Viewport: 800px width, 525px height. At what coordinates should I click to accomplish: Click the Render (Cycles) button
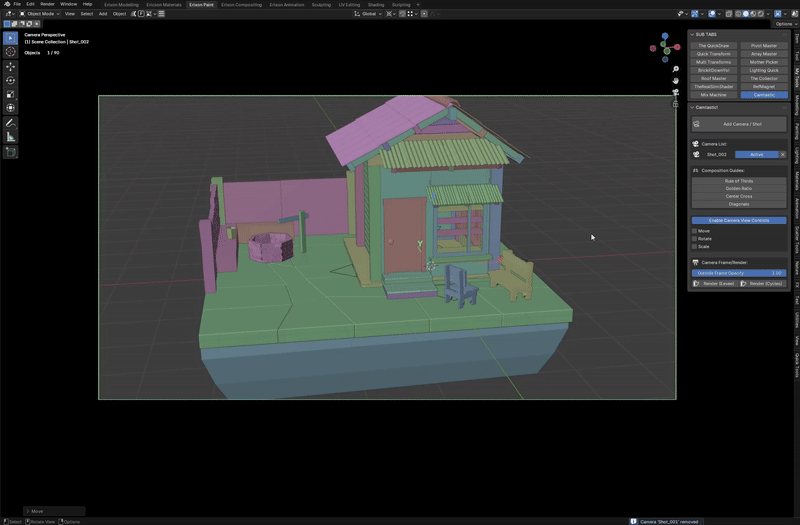[x=763, y=284]
